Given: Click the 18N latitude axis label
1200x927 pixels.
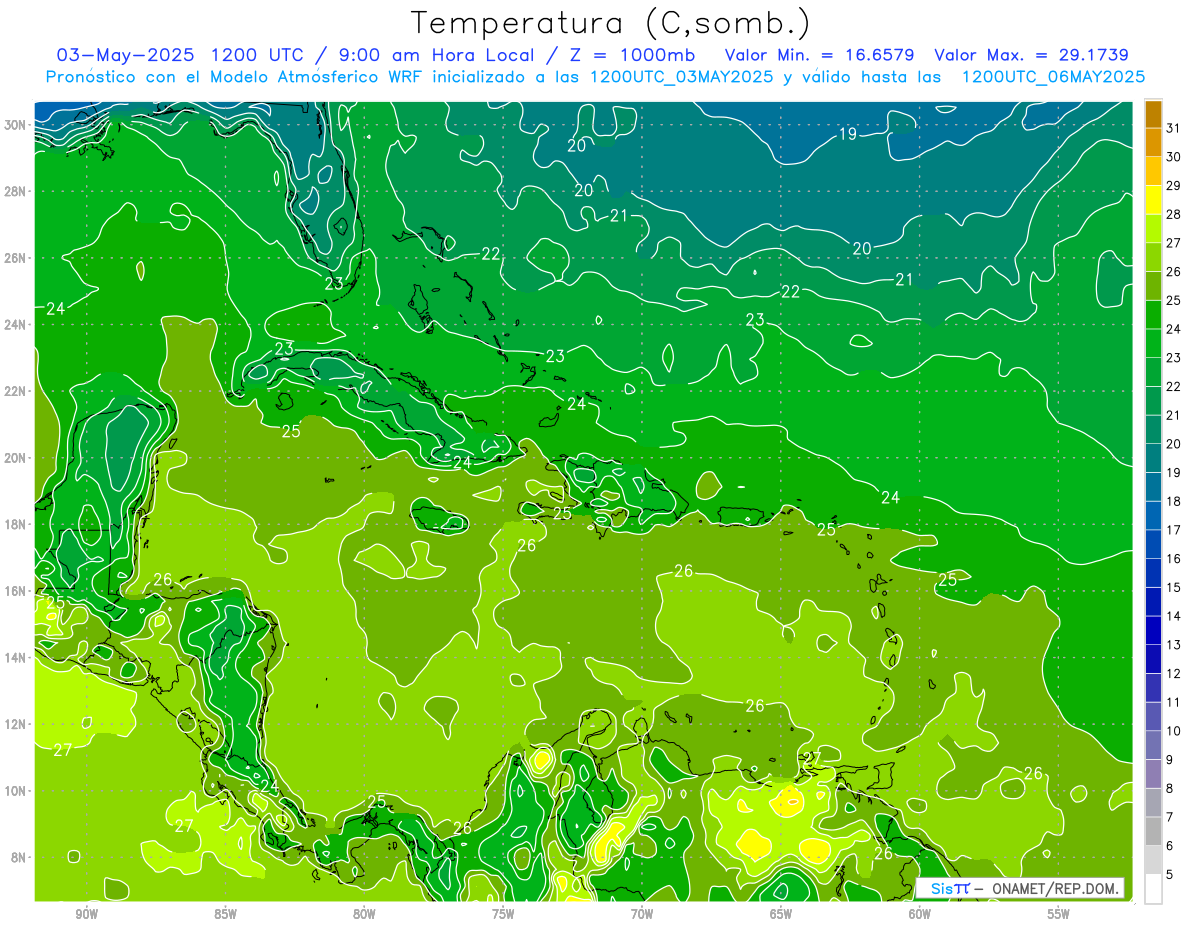Looking at the screenshot, I should tap(15, 524).
